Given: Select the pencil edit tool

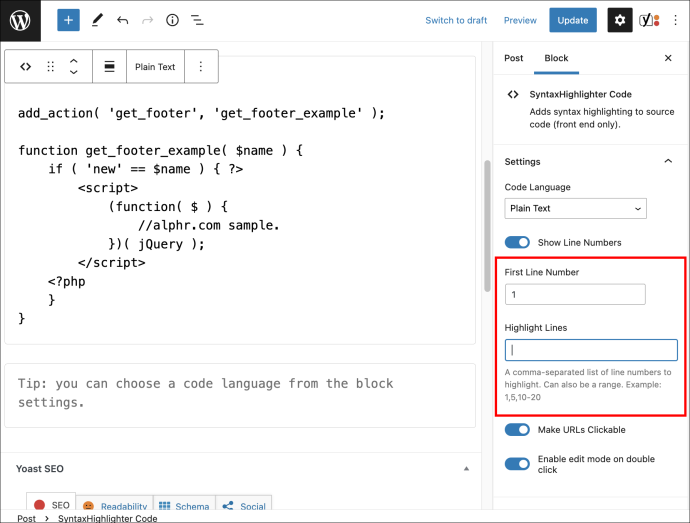Looking at the screenshot, I should (97, 20).
